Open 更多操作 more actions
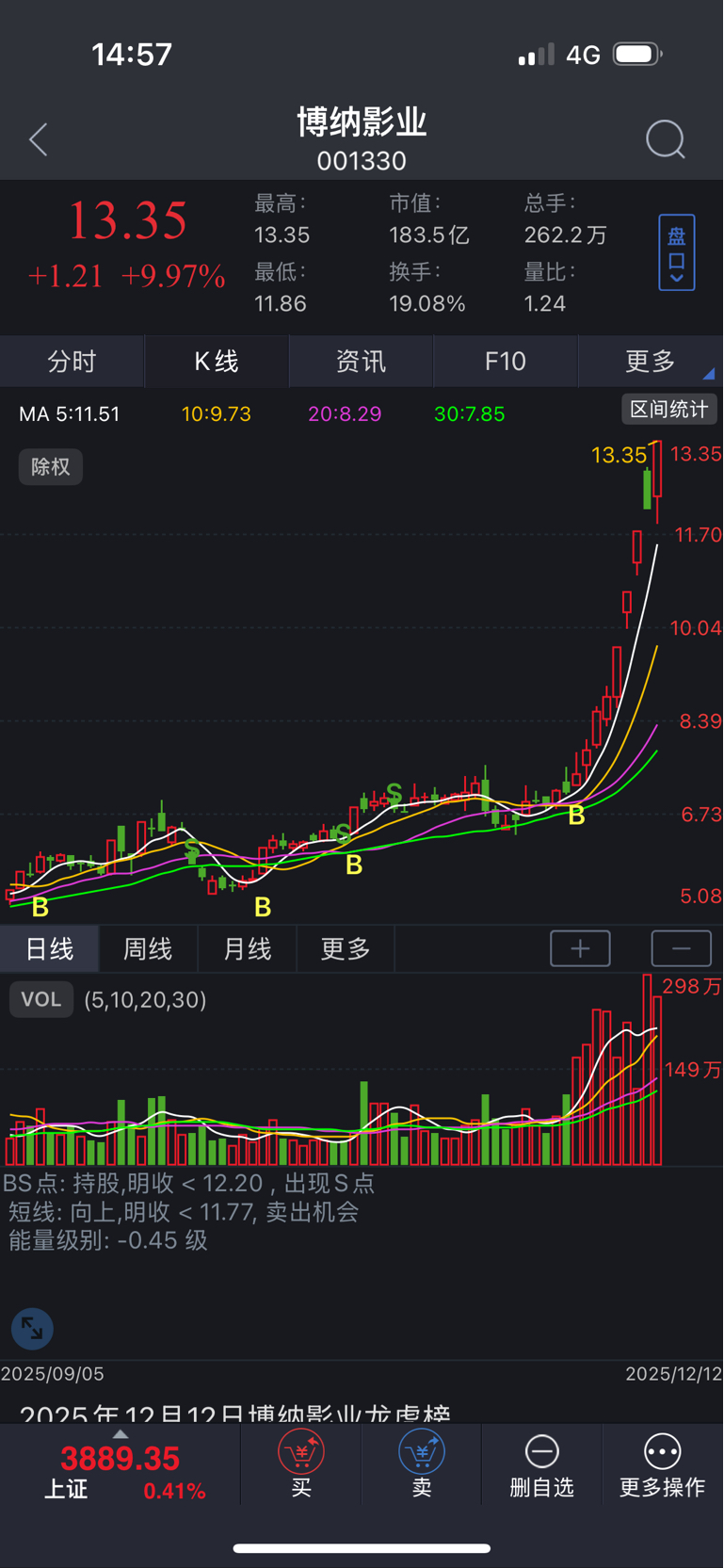Viewport: 724px width, 1568px height. coord(663,1464)
